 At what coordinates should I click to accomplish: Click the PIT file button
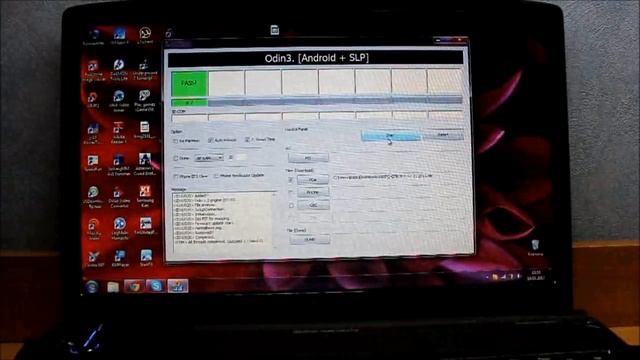(x=308, y=158)
